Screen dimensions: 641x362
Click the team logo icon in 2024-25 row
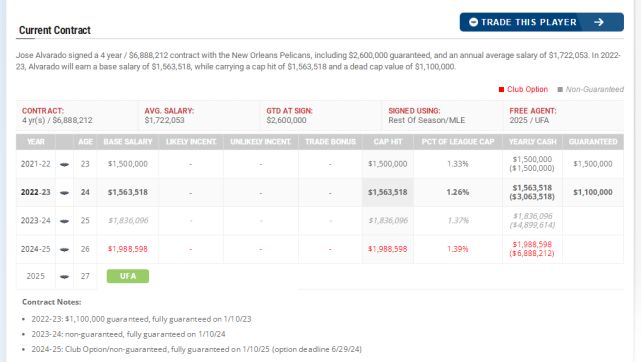pyautogui.click(x=64, y=250)
